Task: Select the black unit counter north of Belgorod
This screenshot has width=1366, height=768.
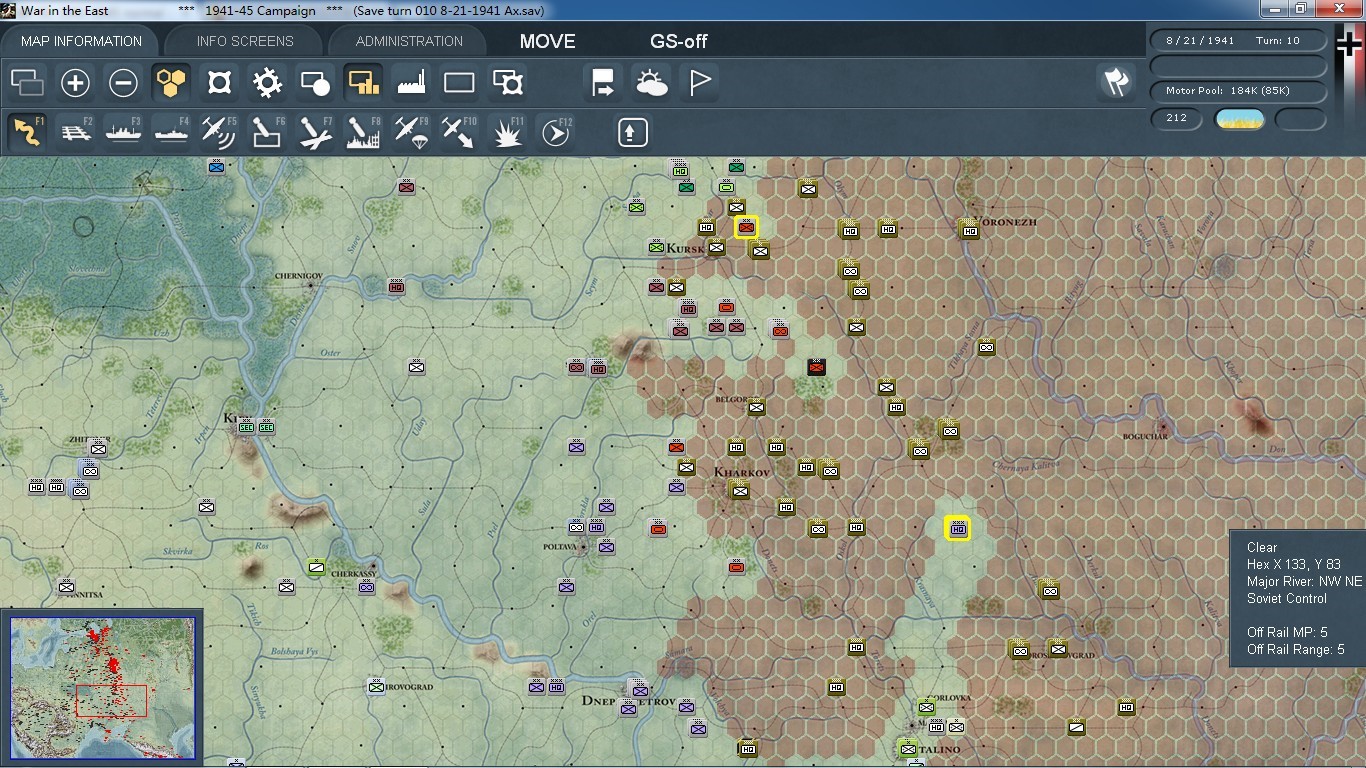Action: click(816, 367)
